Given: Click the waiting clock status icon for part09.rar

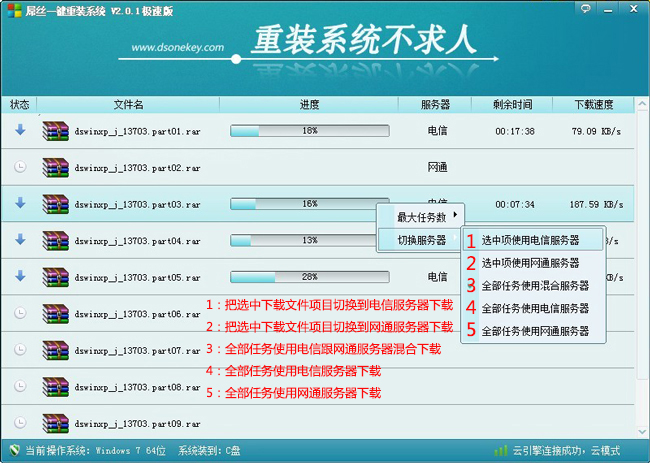Looking at the screenshot, I should 20,422.
